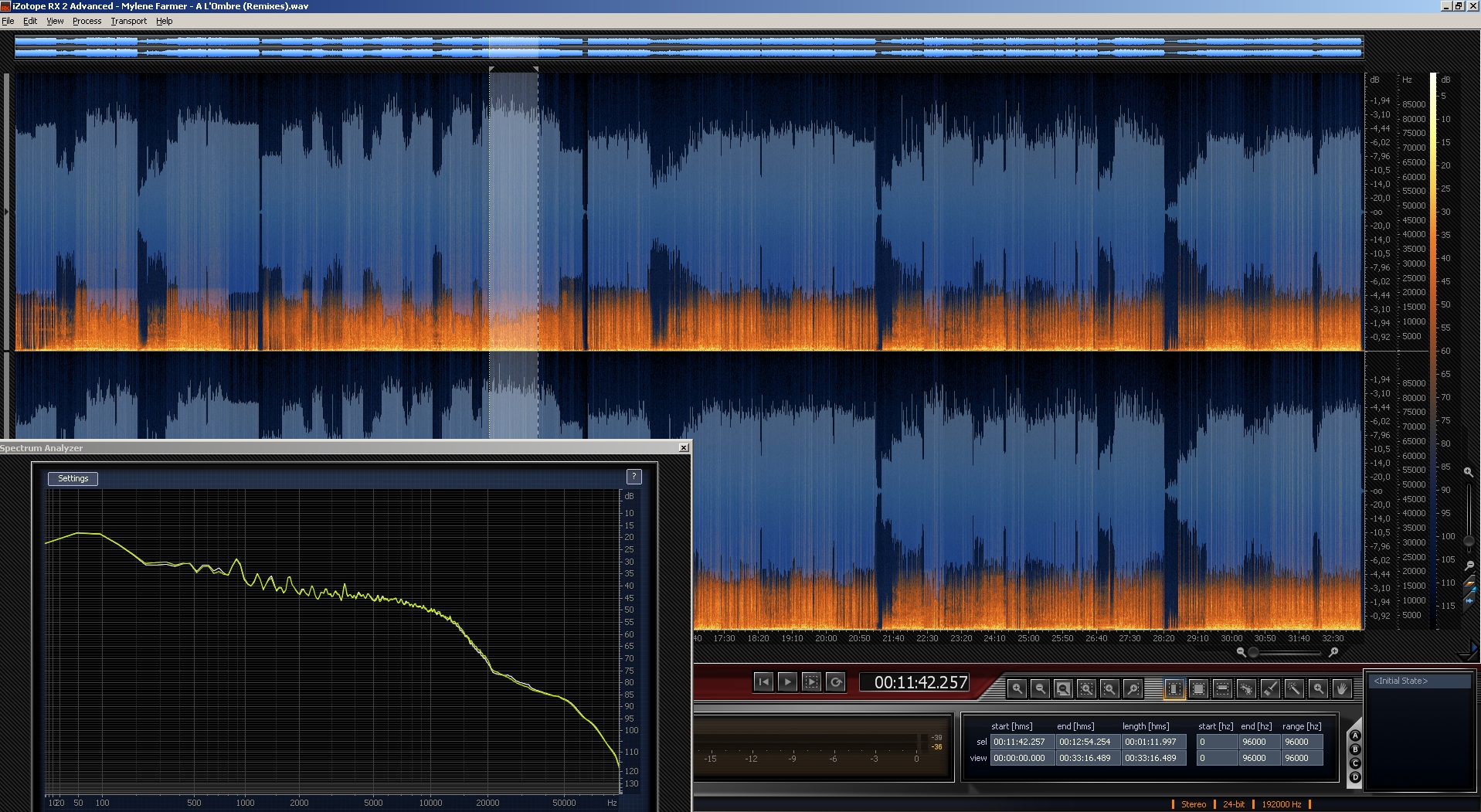This screenshot has height=812, width=1481.
Task: Click the rewind to start button
Action: [x=763, y=681]
